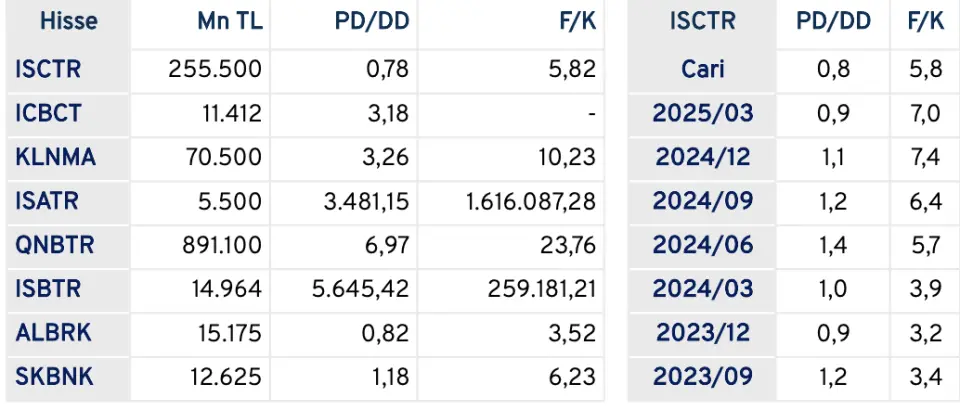Open the ICBCT stock link
This screenshot has width=960, height=410.
point(48,113)
